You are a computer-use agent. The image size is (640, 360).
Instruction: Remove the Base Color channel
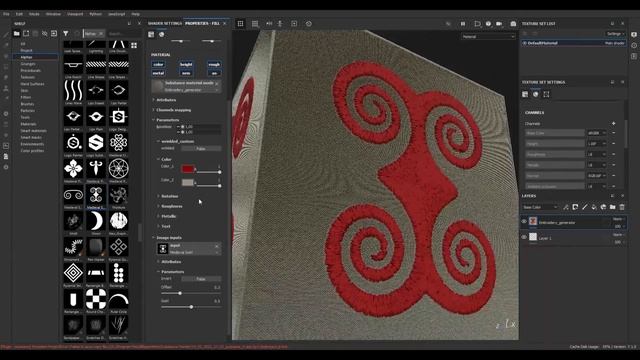coord(613,133)
